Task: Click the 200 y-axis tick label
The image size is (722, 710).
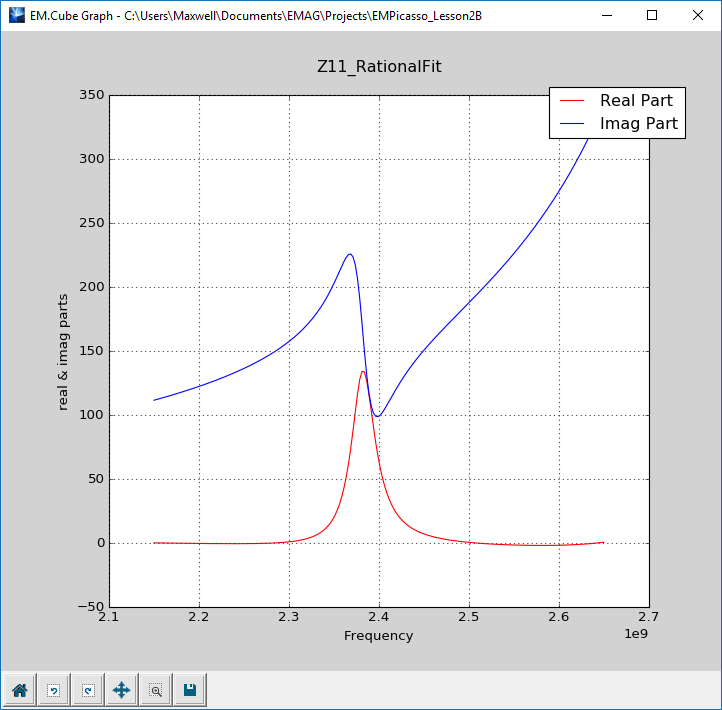Action: (x=92, y=287)
